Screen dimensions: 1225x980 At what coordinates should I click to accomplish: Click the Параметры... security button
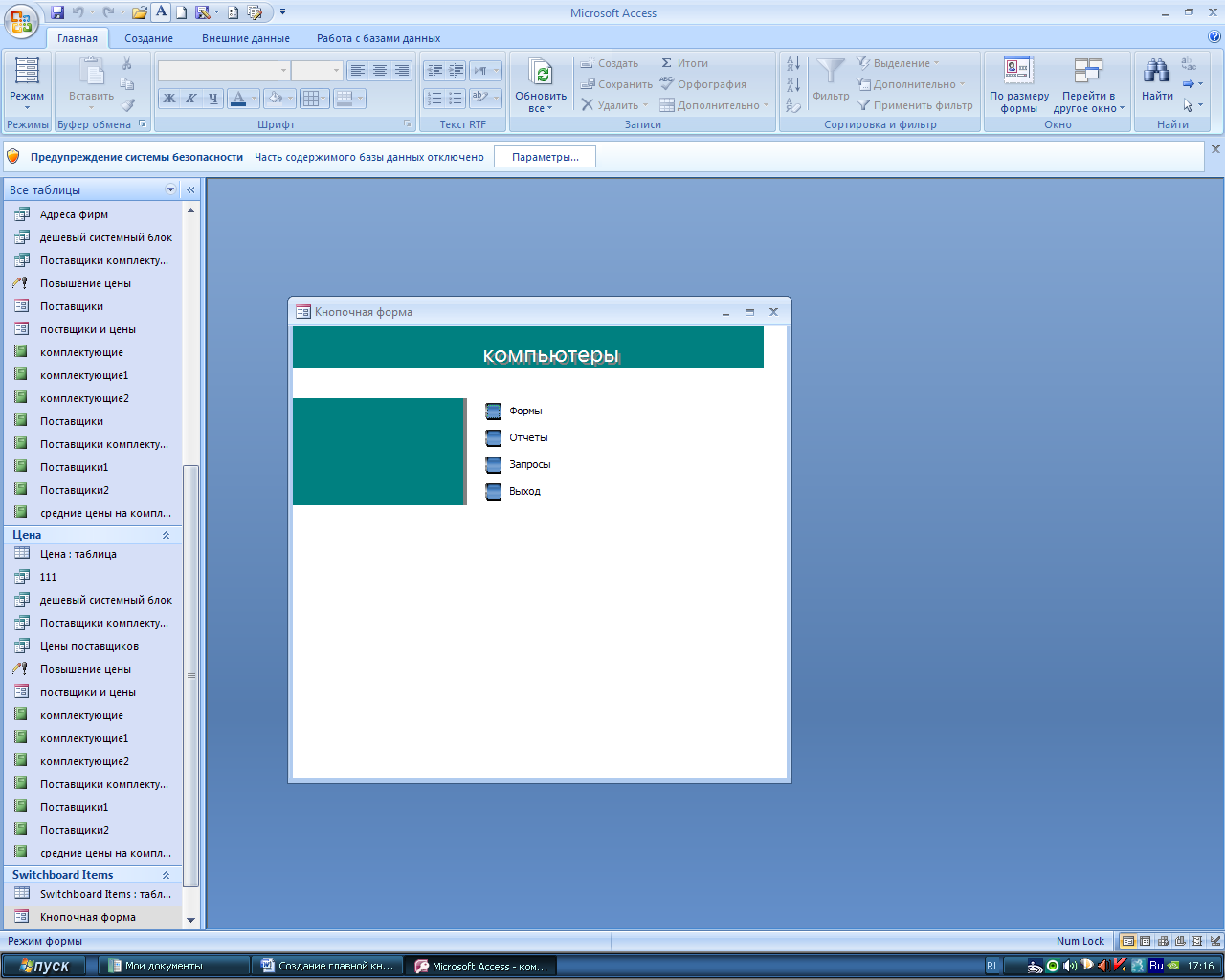click(545, 157)
